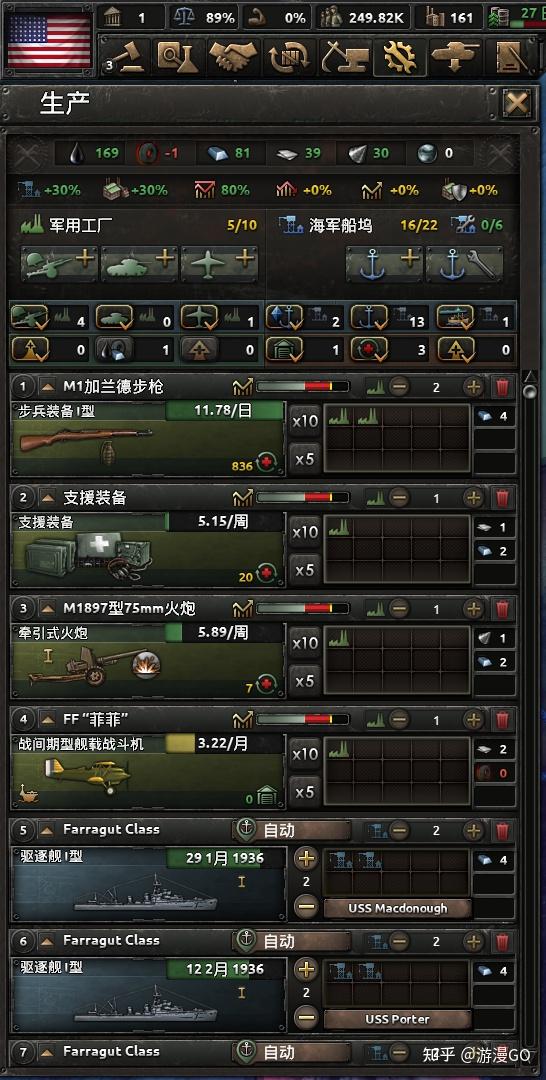Add new ship construction with anchor plus
This screenshot has width=546, height=1080.
click(x=384, y=264)
